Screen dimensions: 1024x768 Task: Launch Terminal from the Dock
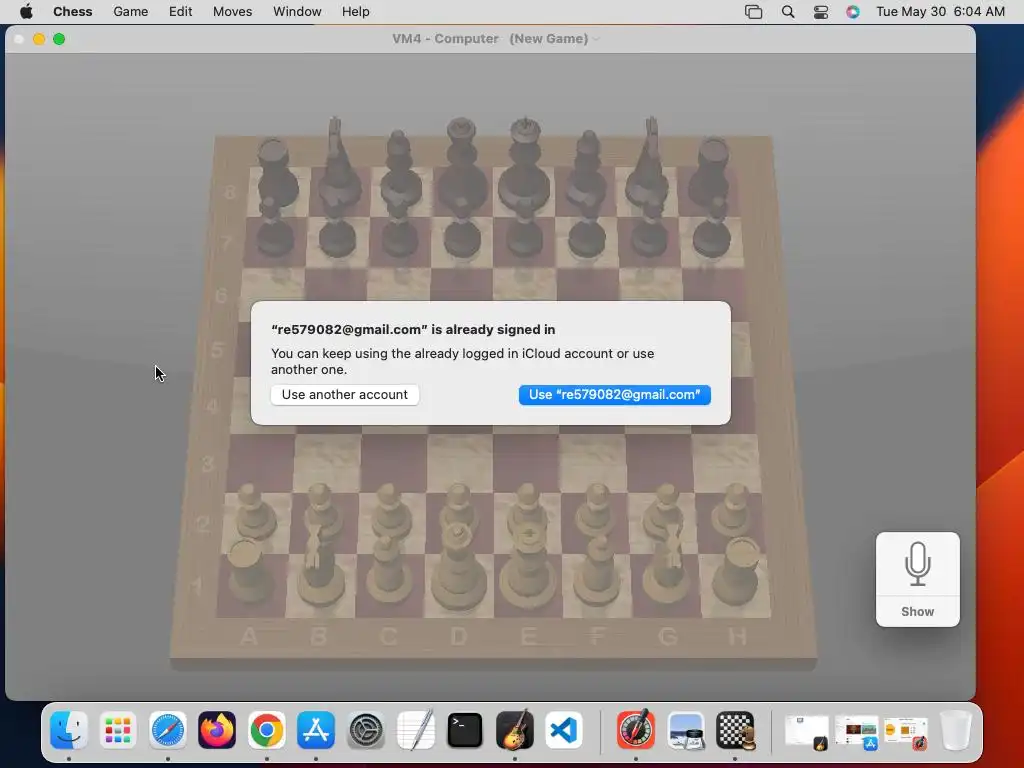tap(465, 729)
